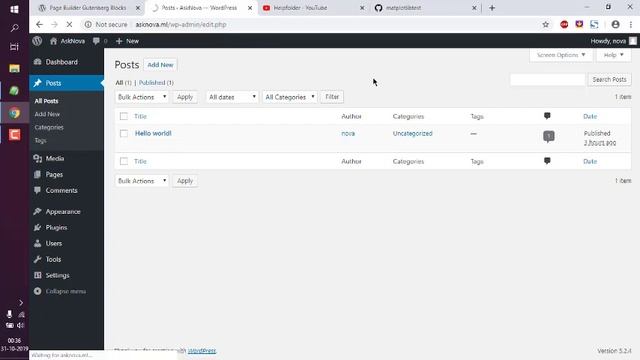Click the browser address bar

coord(310,24)
